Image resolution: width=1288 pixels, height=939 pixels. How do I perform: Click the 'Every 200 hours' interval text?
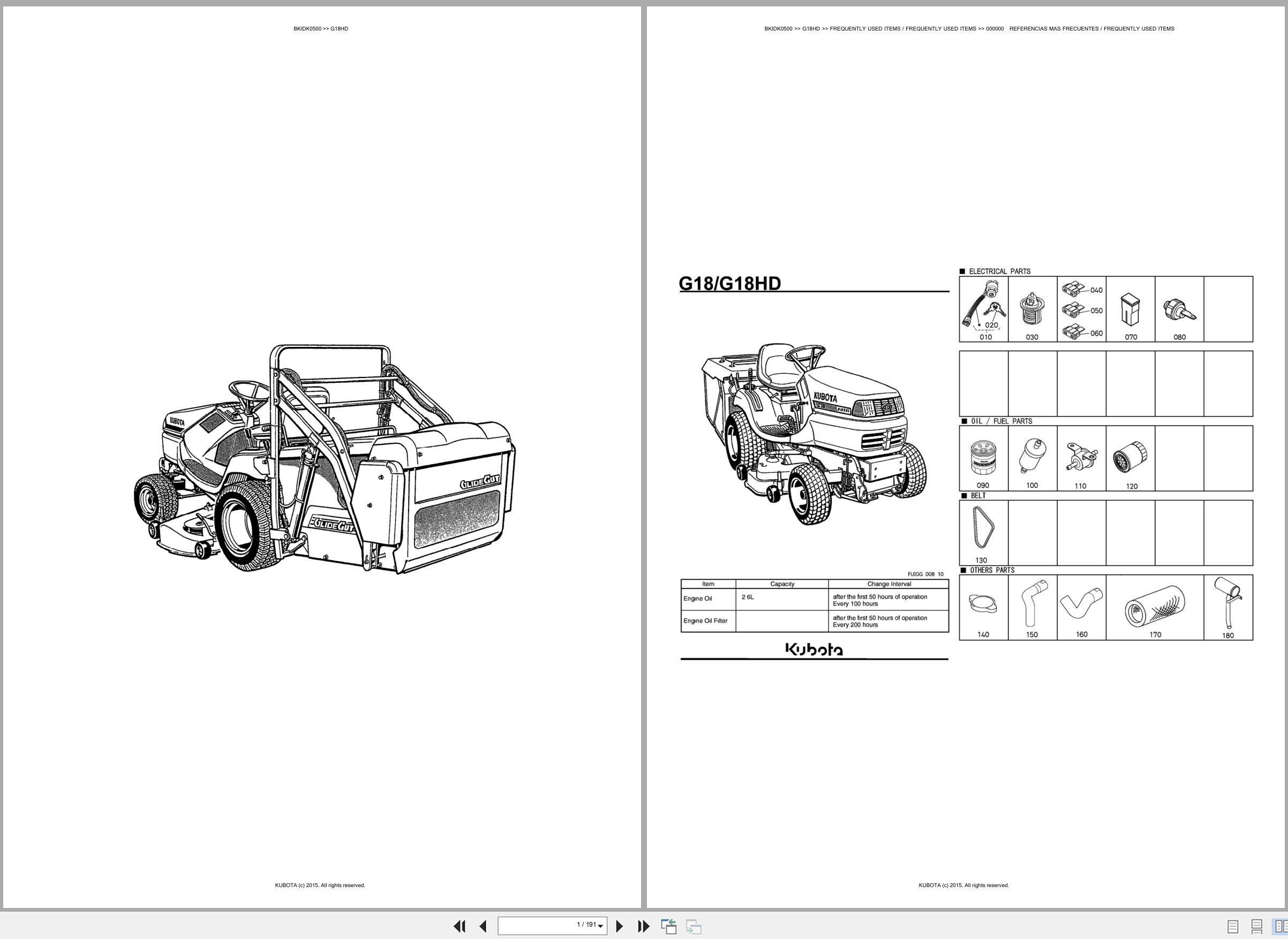tap(855, 625)
